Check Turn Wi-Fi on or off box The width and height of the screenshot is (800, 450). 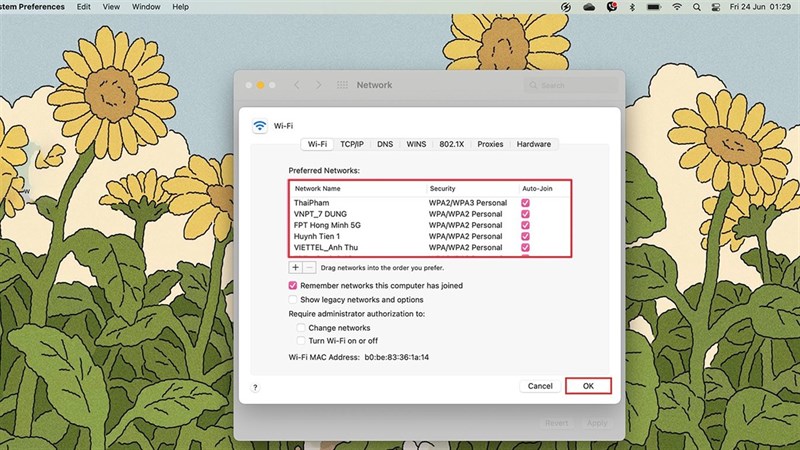(x=301, y=341)
